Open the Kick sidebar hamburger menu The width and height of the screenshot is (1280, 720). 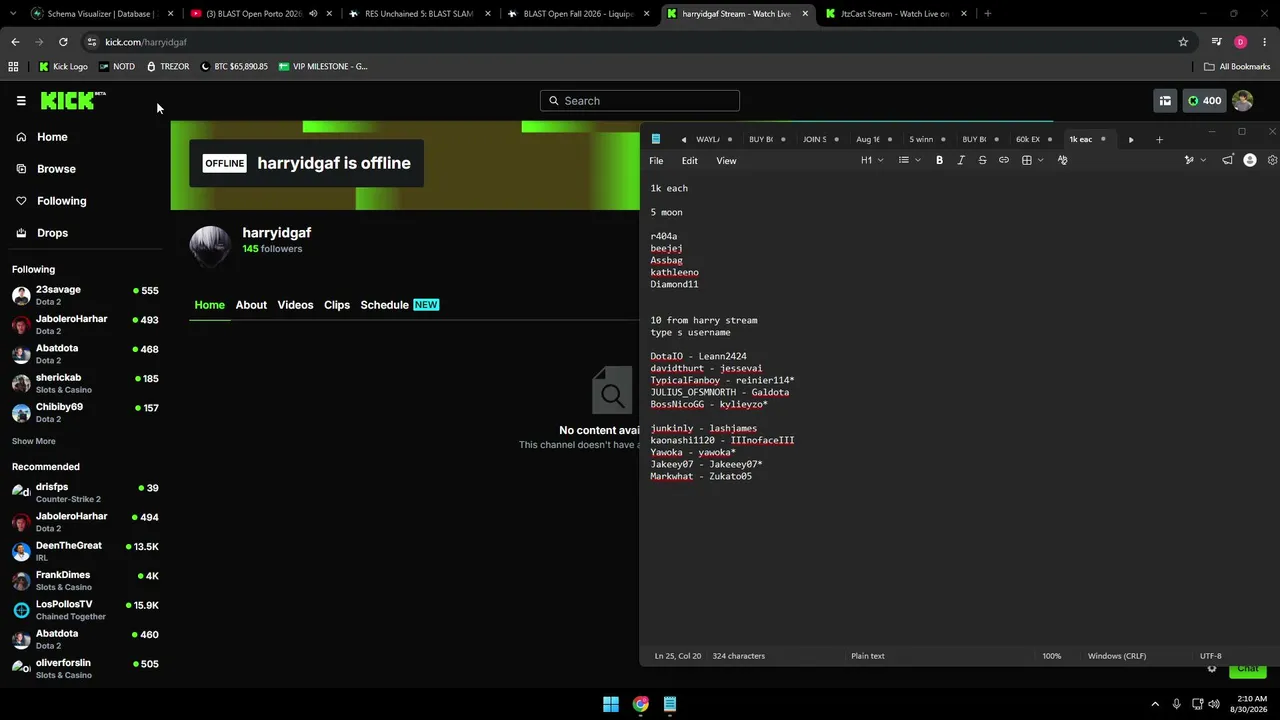coord(21,101)
